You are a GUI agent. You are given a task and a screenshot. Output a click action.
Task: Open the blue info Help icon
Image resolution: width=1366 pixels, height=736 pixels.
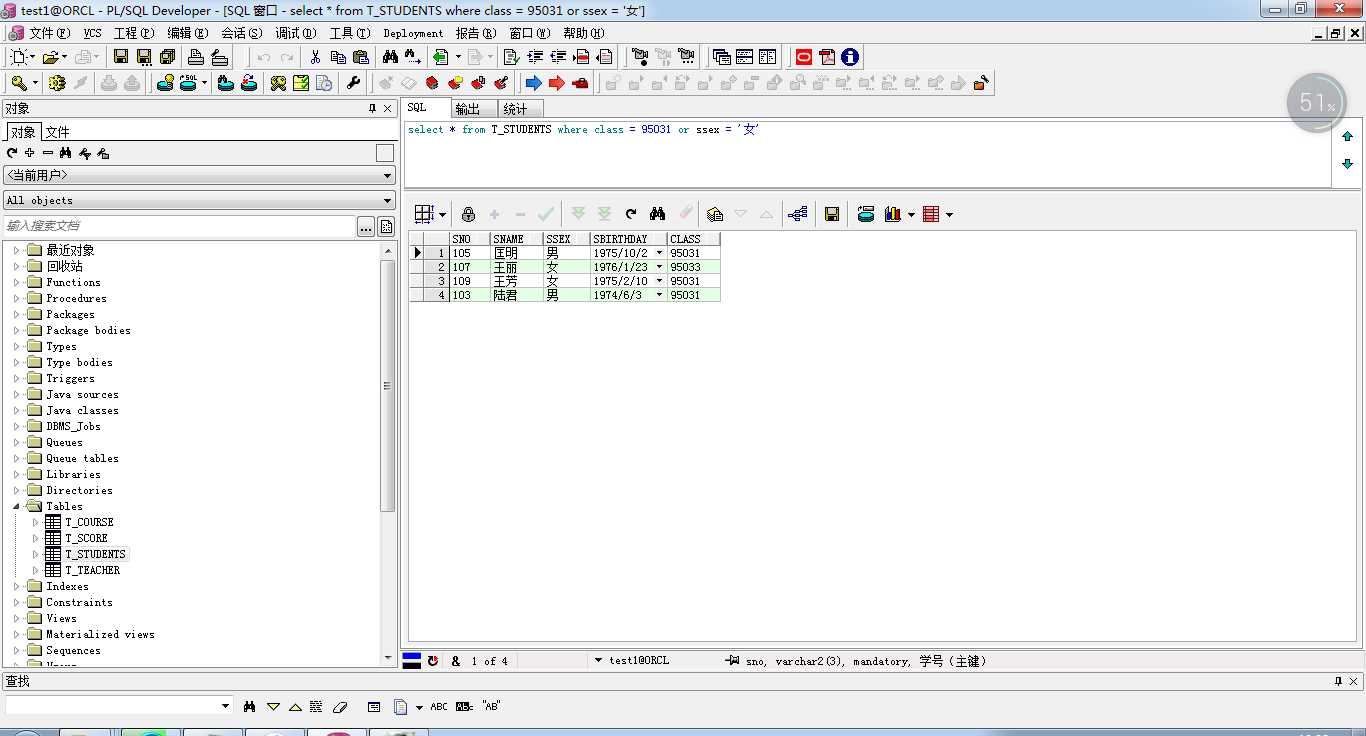tap(850, 57)
